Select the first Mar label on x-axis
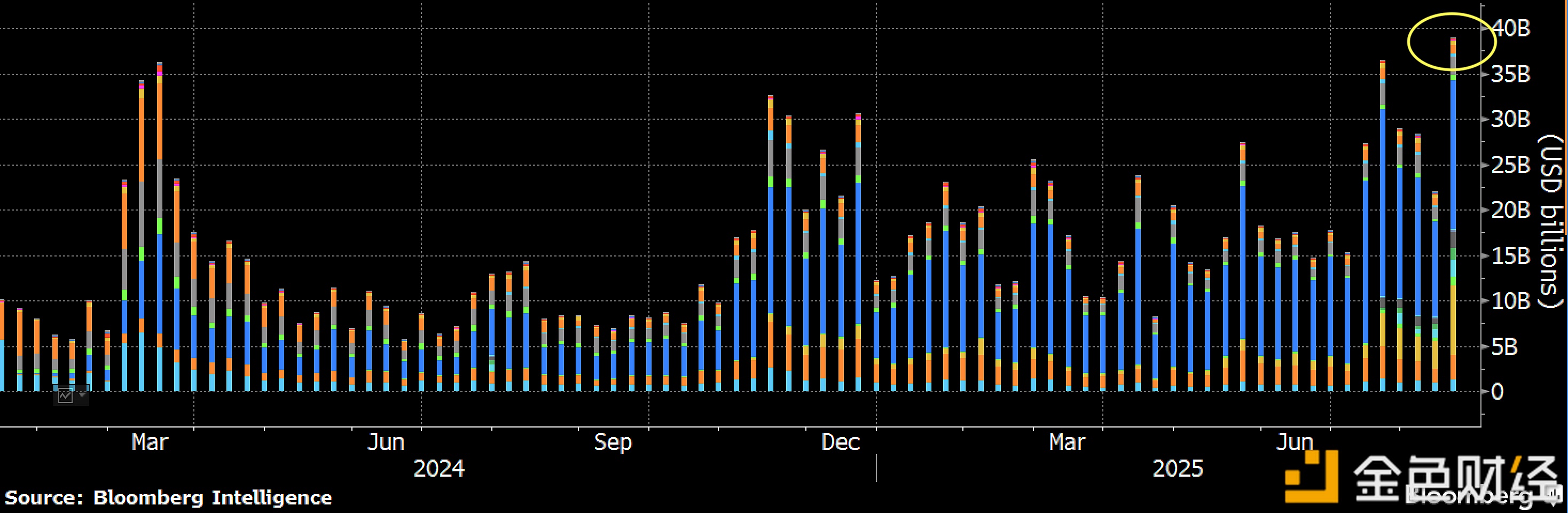 (x=150, y=442)
